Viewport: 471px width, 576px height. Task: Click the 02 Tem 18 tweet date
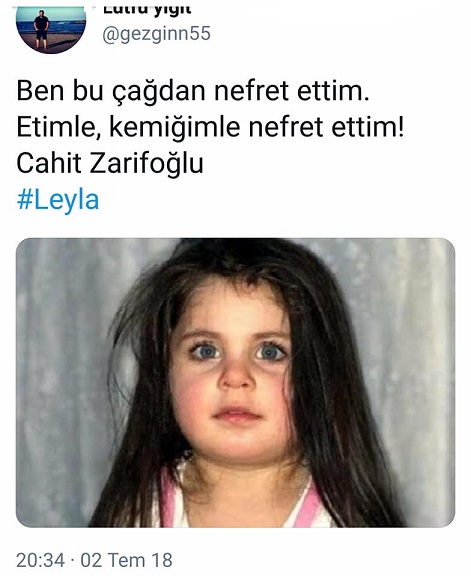tap(126, 560)
